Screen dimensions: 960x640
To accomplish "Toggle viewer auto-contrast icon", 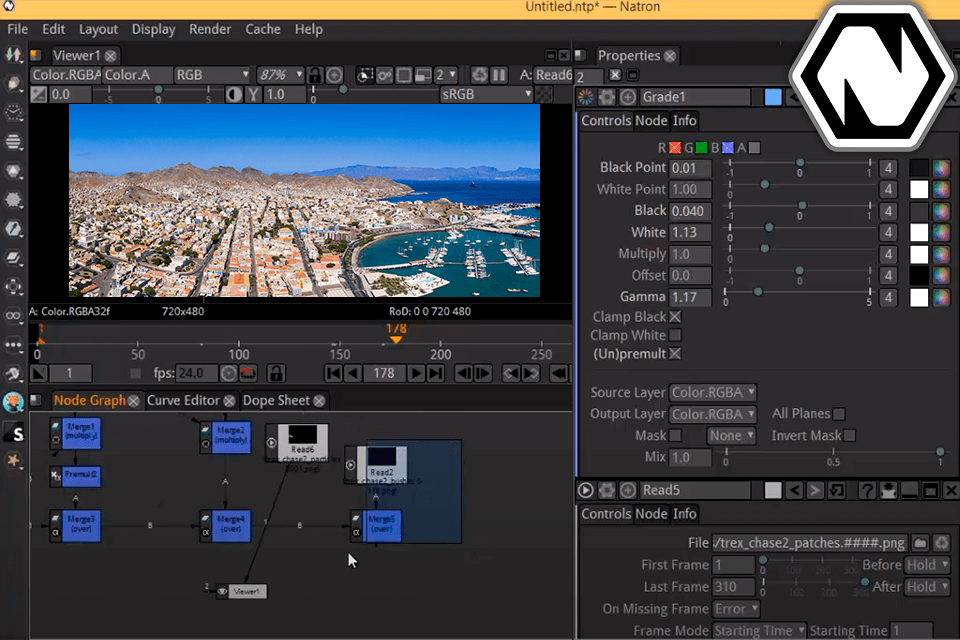I will pyautogui.click(x=234, y=94).
